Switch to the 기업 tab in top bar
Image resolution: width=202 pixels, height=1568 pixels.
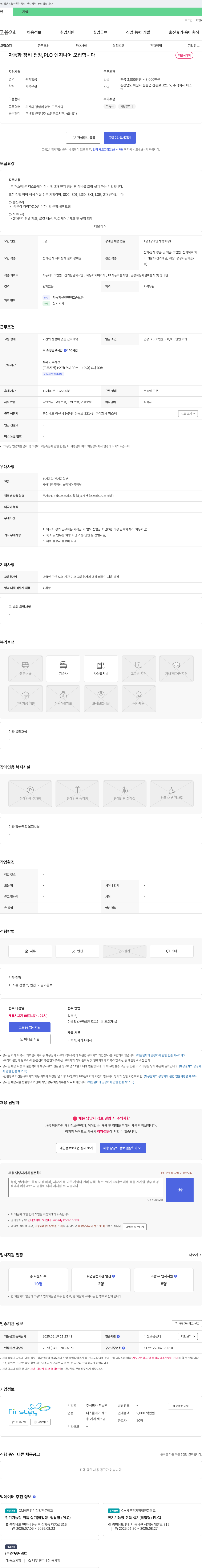point(25,12)
